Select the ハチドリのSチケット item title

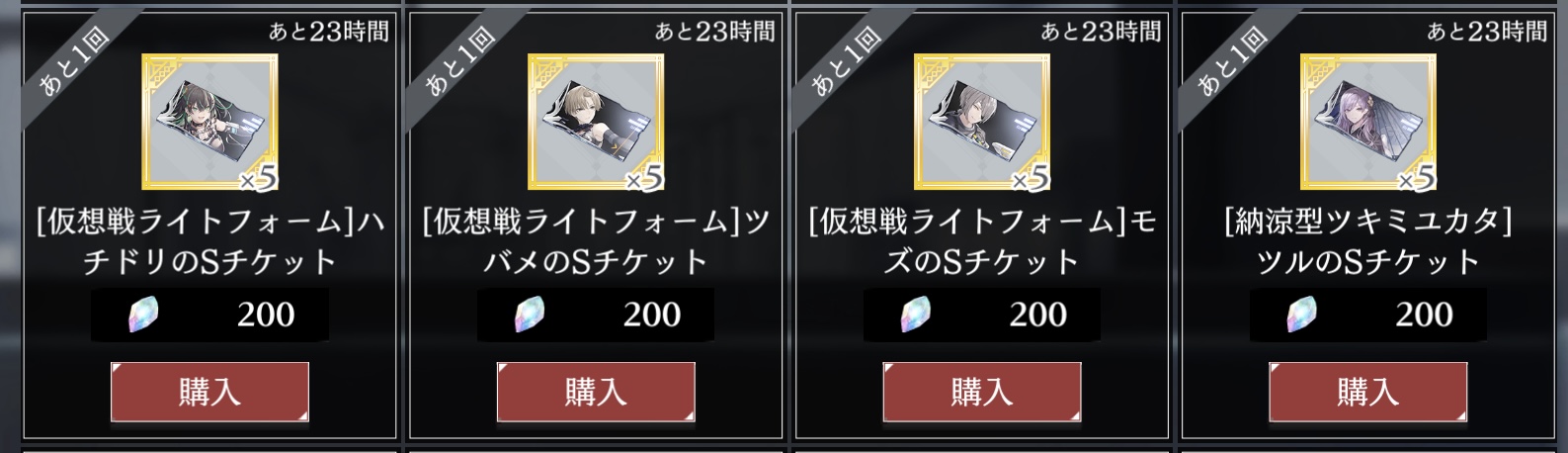click(x=209, y=241)
